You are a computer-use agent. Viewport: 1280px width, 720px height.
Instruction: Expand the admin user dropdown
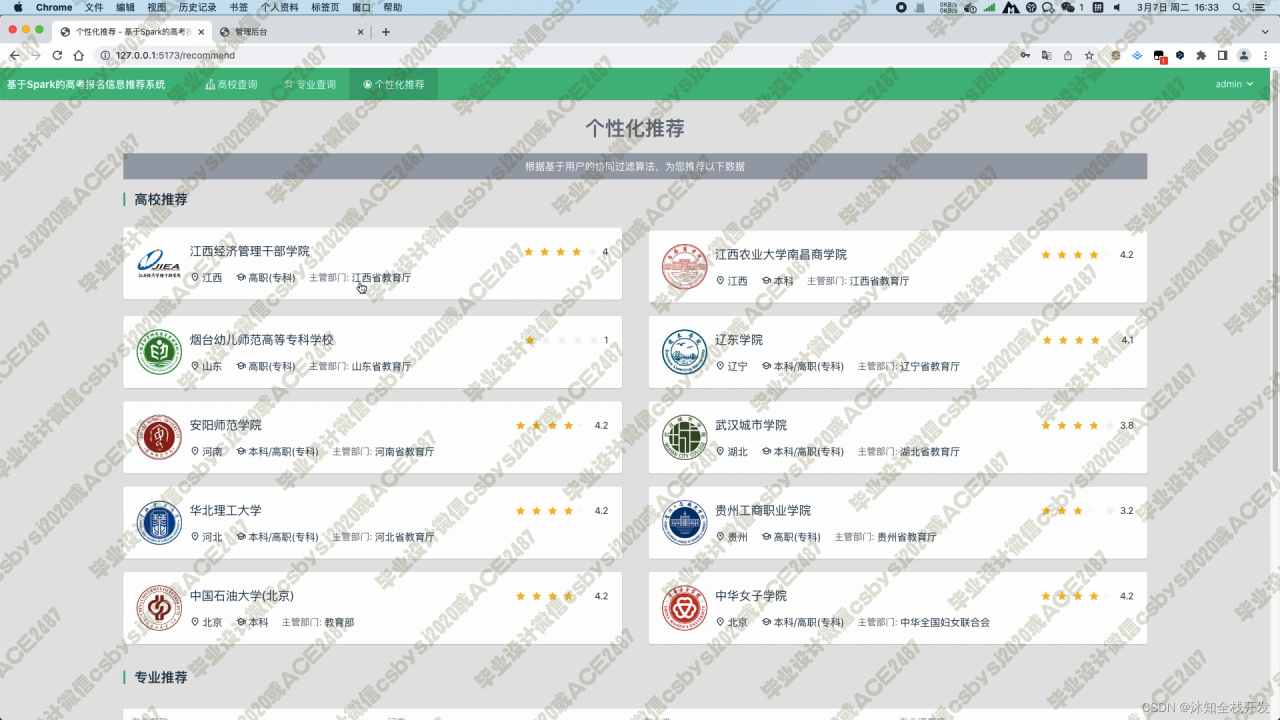tap(1234, 85)
